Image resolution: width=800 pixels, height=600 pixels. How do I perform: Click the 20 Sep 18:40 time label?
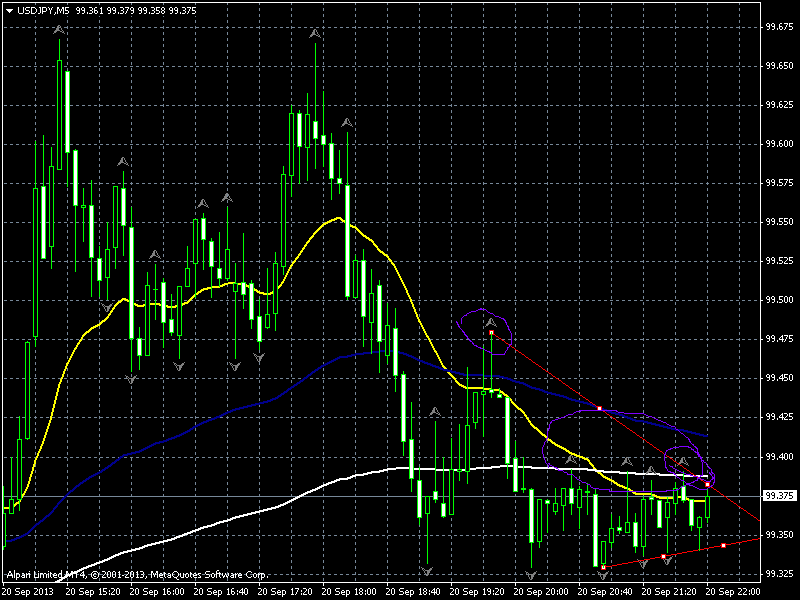pyautogui.click(x=413, y=592)
